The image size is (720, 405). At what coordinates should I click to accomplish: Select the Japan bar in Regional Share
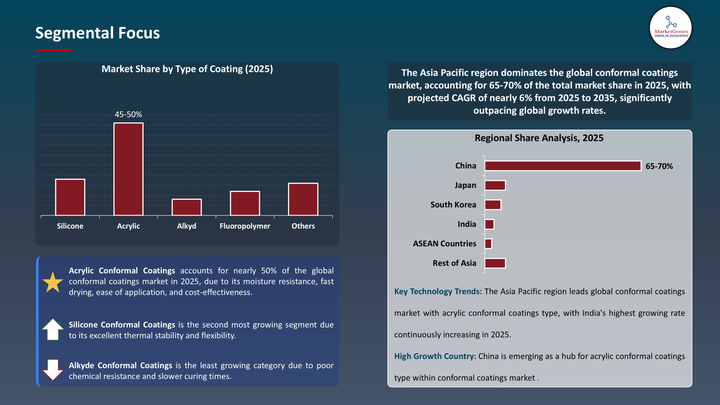click(x=495, y=185)
